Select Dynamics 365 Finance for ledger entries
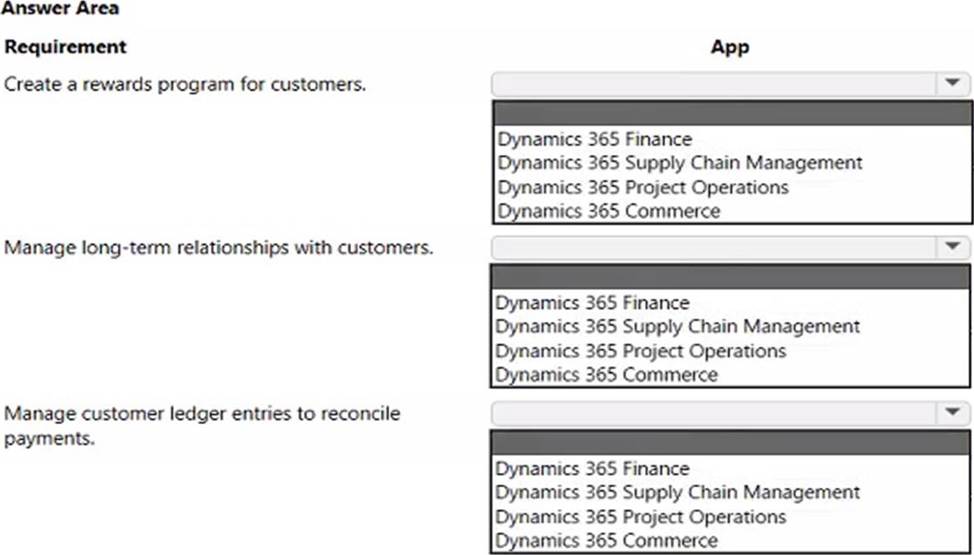Image resolution: width=974 pixels, height=555 pixels. pyautogui.click(x=592, y=468)
